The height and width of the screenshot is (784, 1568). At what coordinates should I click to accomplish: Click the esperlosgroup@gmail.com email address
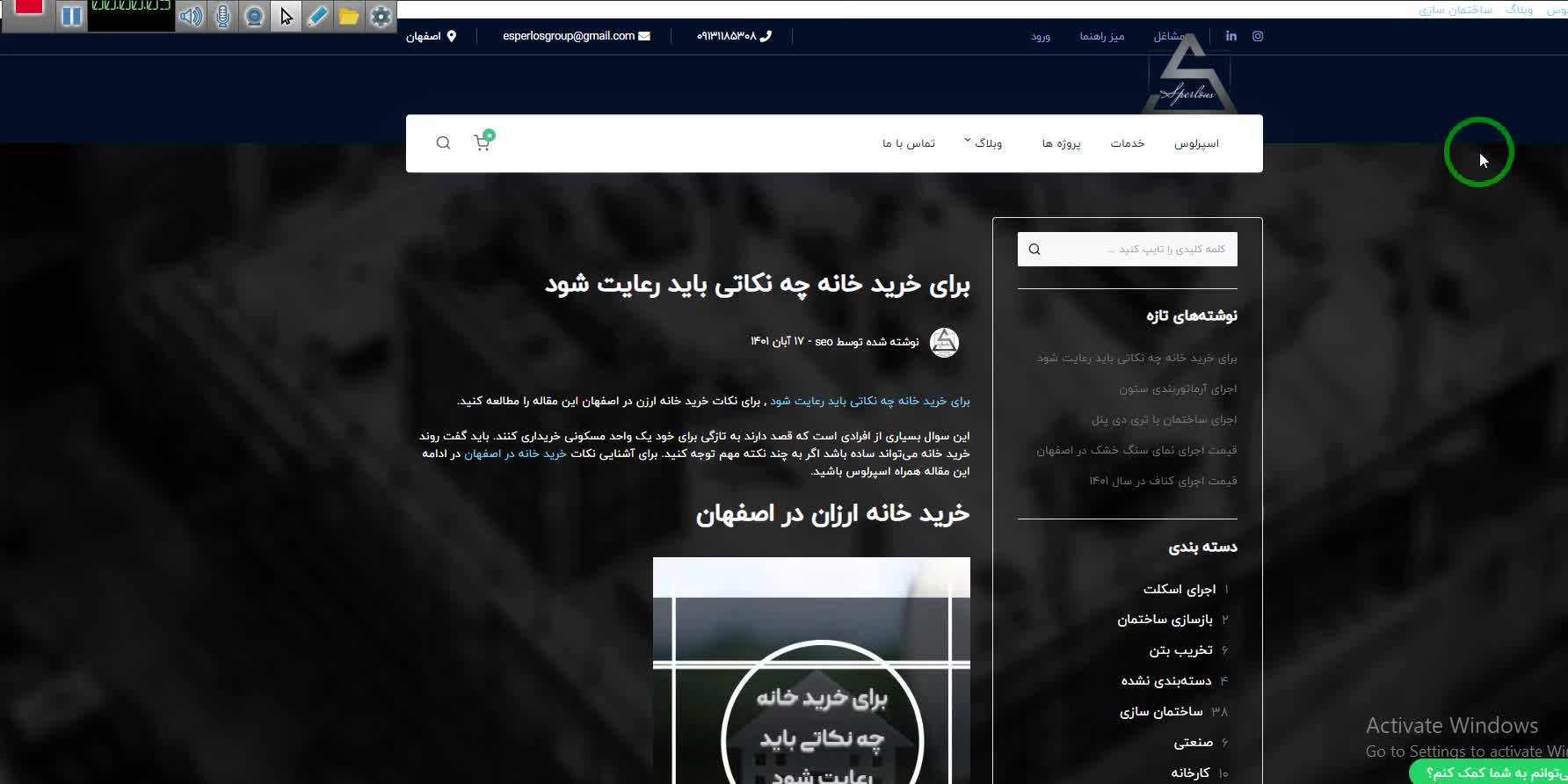[x=569, y=36]
